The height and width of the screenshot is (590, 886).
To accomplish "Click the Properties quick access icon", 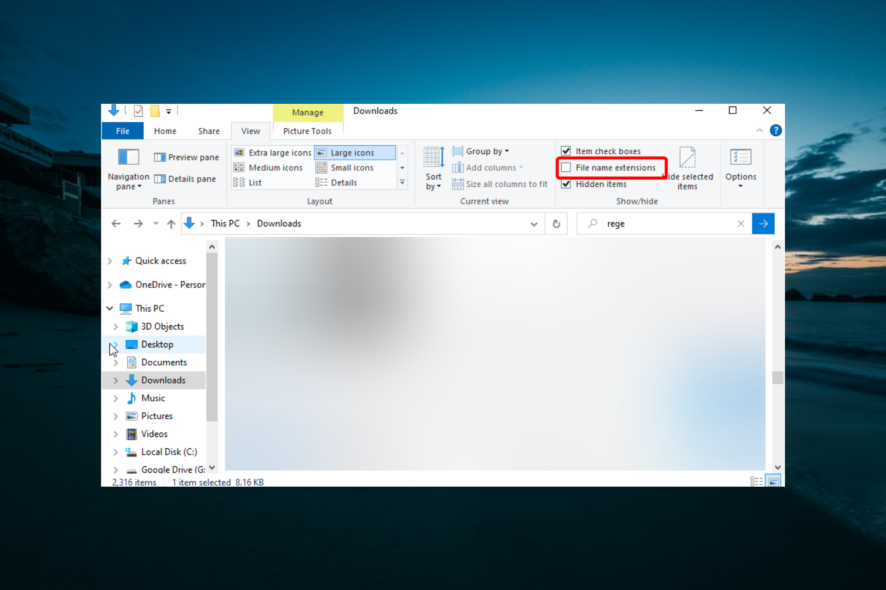I will tap(138, 111).
